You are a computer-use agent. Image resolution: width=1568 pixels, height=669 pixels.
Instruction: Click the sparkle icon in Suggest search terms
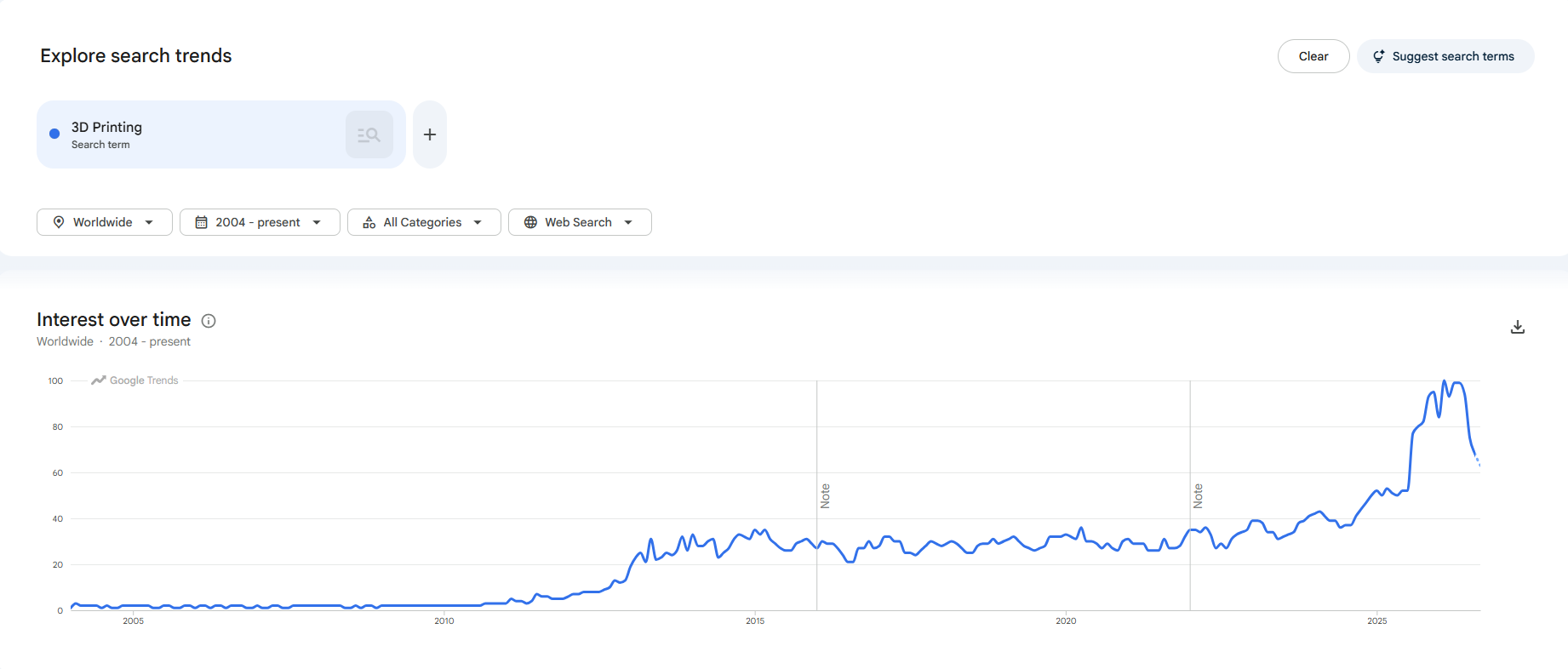click(x=1378, y=56)
